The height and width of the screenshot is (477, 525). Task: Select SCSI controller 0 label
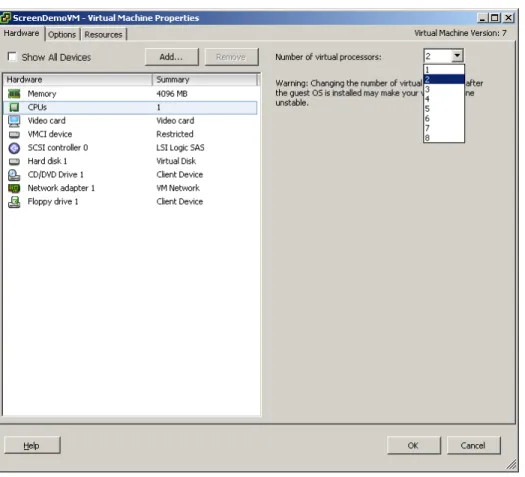pos(58,148)
